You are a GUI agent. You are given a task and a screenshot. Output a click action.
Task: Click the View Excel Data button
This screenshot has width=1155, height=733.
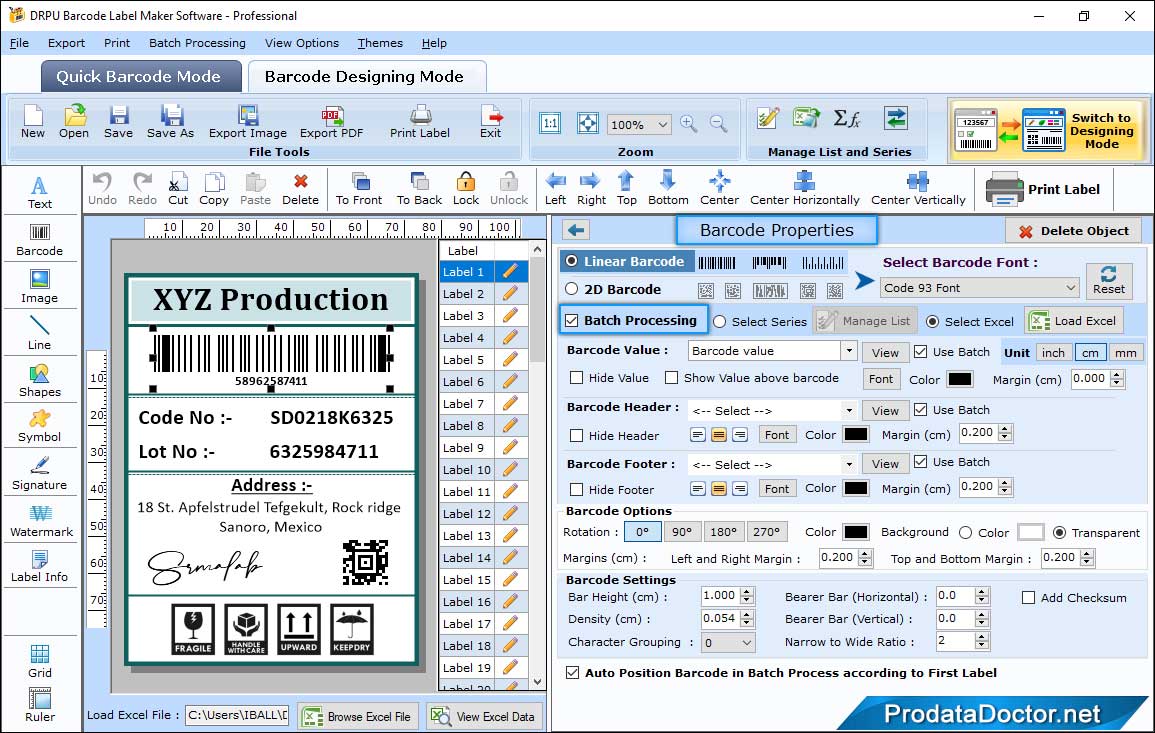(x=484, y=716)
